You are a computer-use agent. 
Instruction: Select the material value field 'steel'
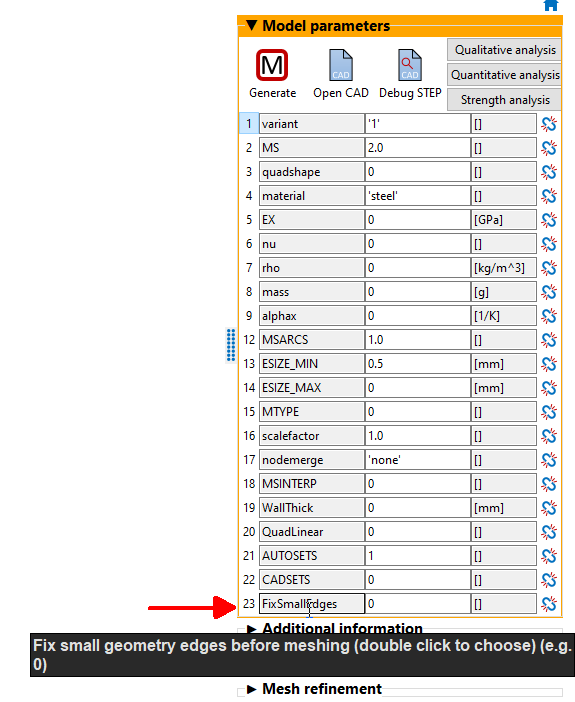coord(417,196)
